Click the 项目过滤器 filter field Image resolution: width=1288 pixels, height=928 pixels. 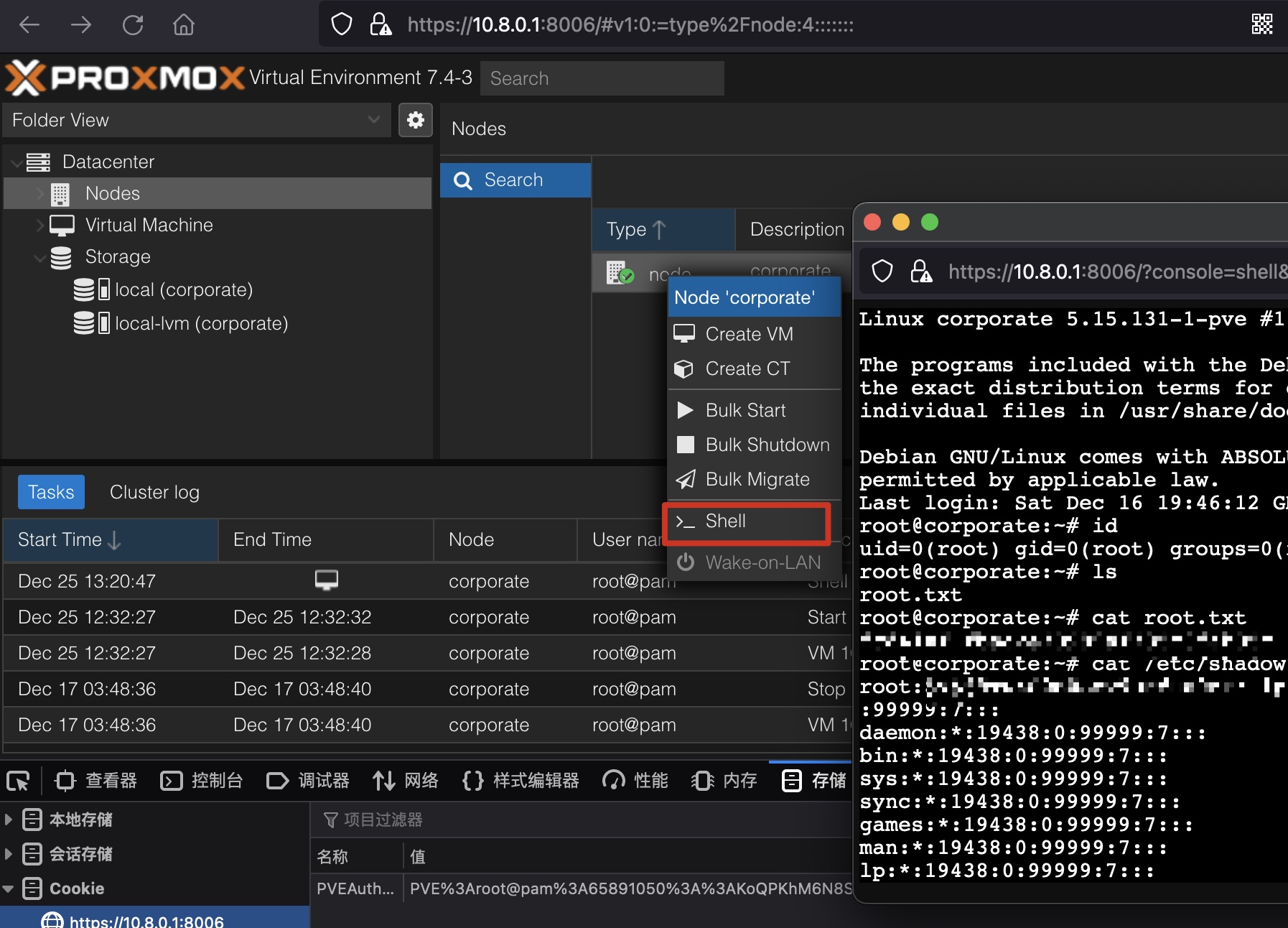[582, 820]
